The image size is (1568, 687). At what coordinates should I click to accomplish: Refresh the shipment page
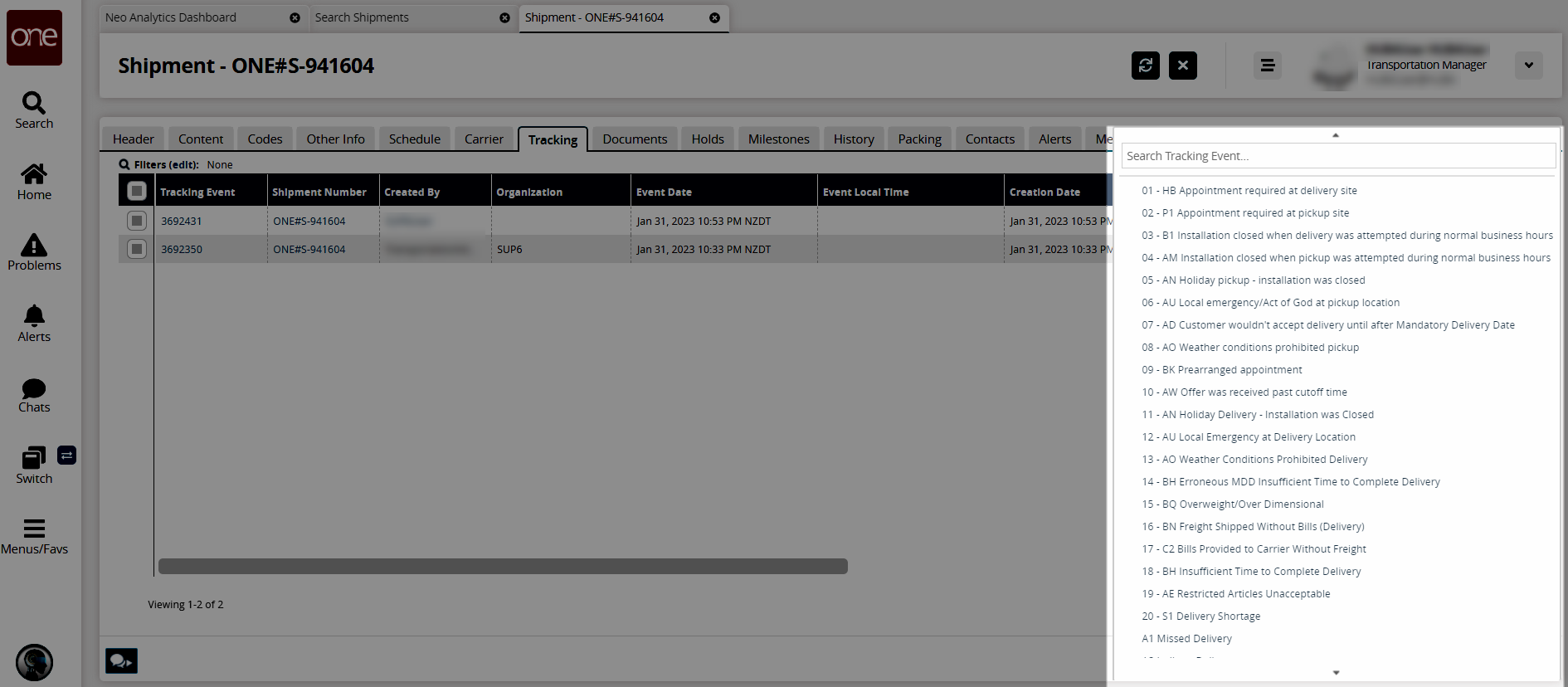1146,66
